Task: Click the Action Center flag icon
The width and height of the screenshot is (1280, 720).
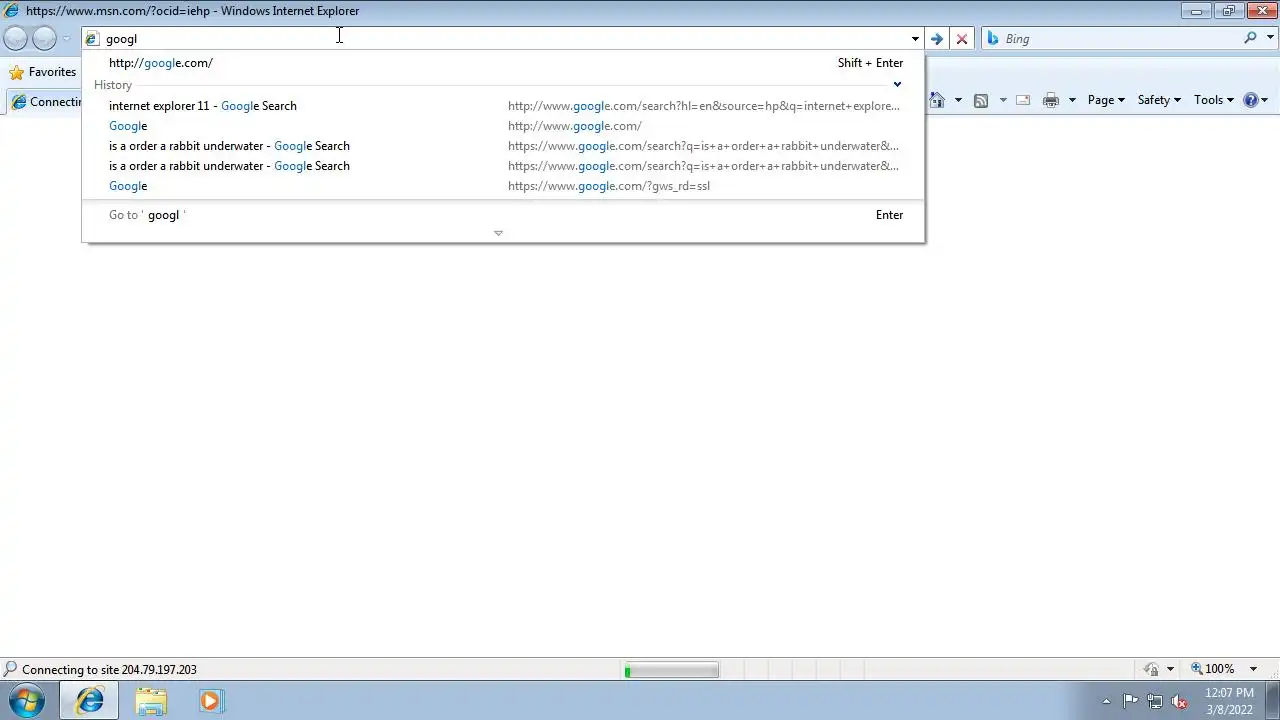Action: pyautogui.click(x=1130, y=701)
